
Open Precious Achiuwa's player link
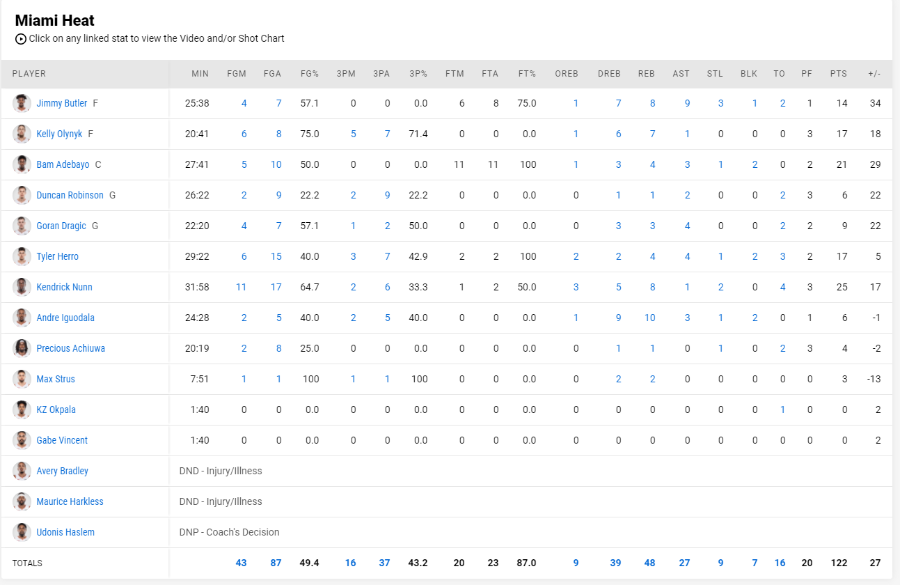71,348
